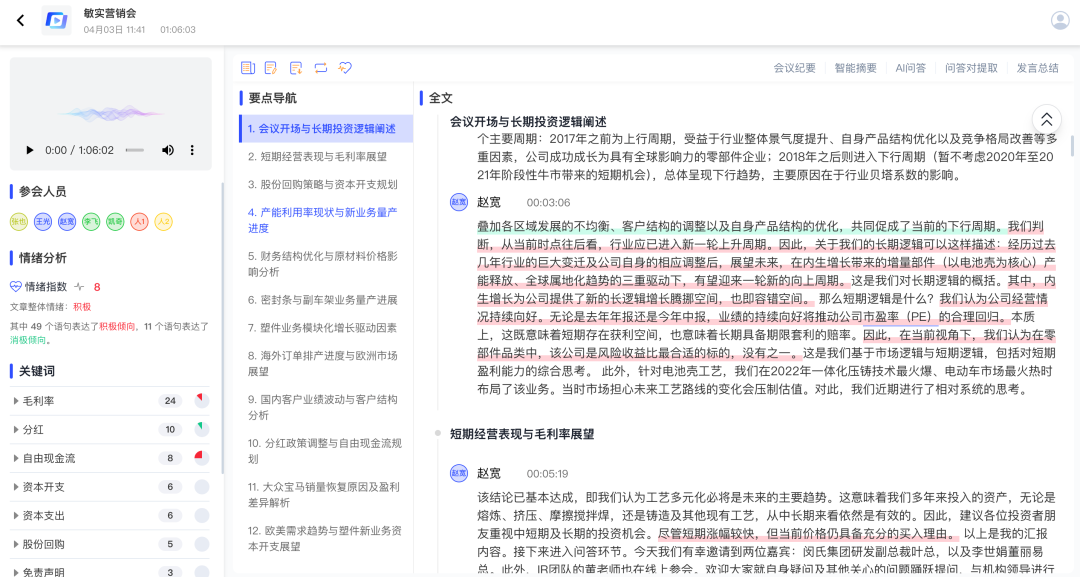
Task: Toggle participant 王光 speaker filter
Action: 43,222
